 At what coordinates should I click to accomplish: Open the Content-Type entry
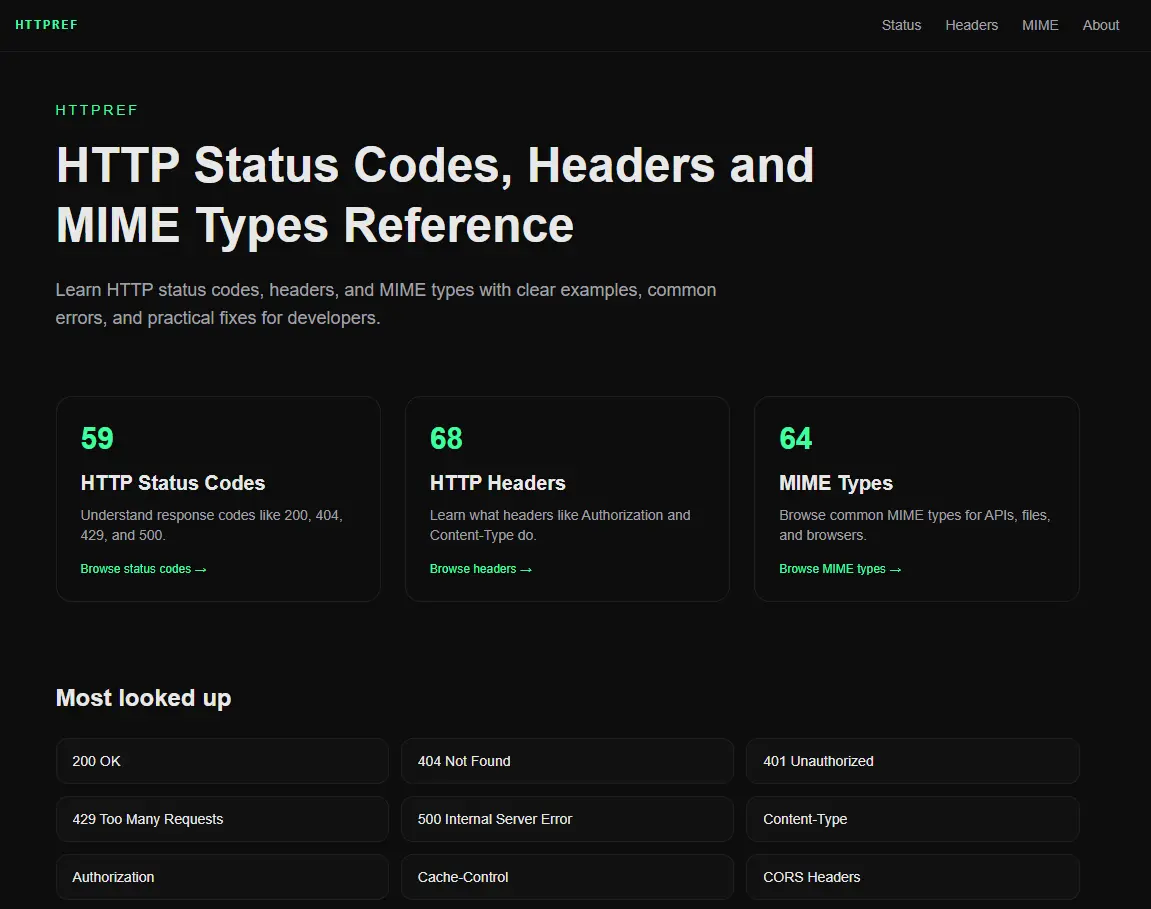912,819
